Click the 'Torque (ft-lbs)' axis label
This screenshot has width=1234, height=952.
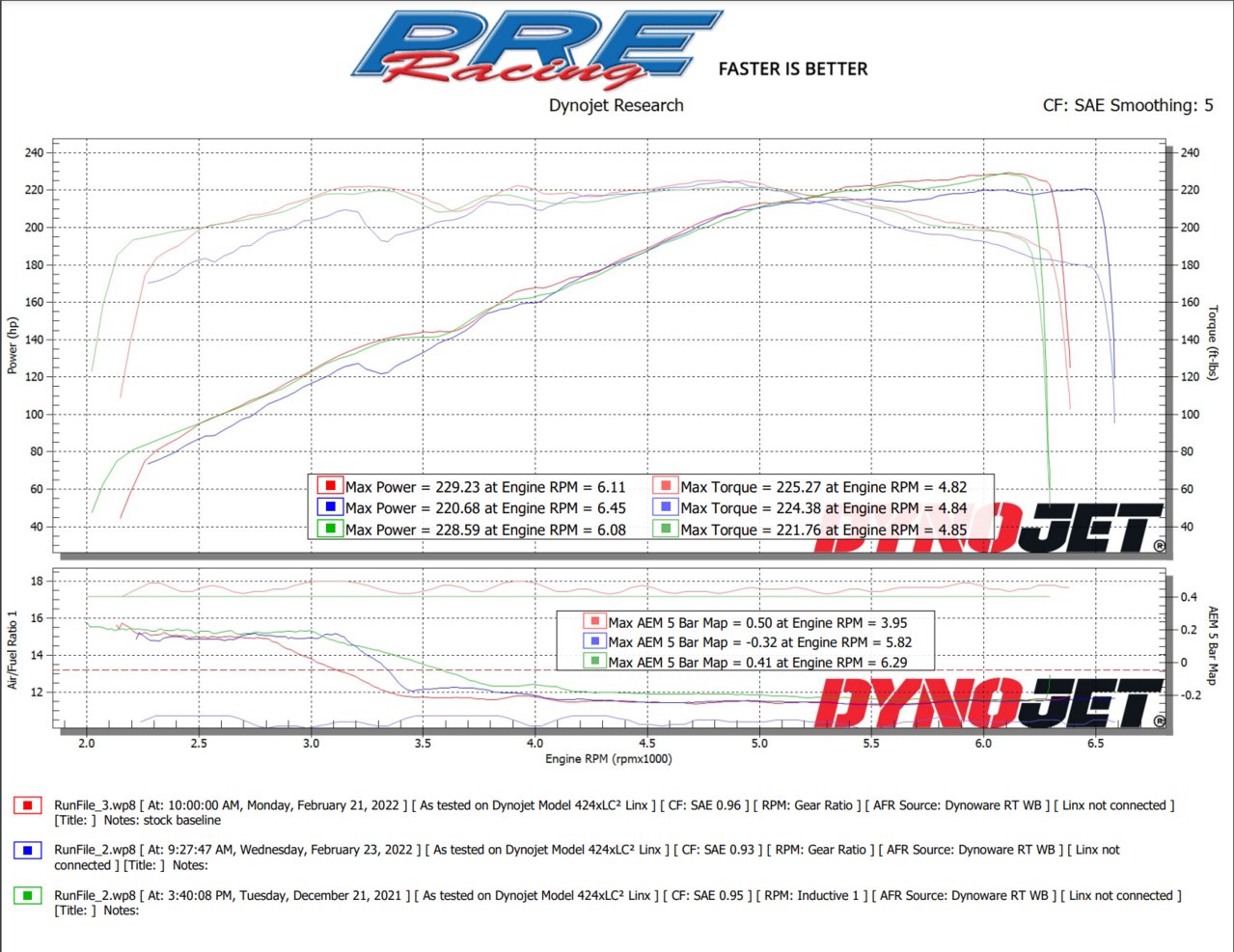click(x=1213, y=342)
